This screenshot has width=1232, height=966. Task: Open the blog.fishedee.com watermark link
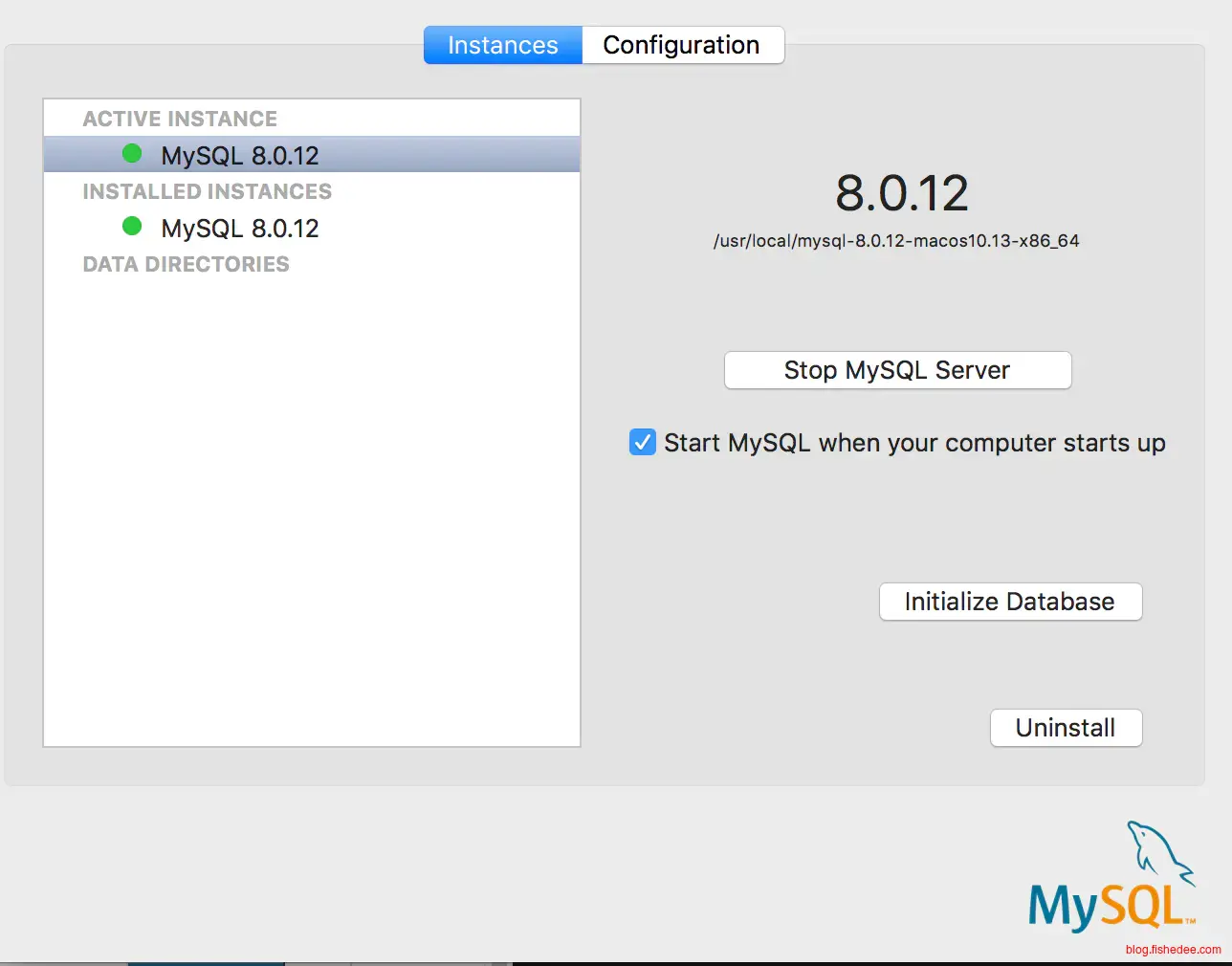click(1173, 950)
